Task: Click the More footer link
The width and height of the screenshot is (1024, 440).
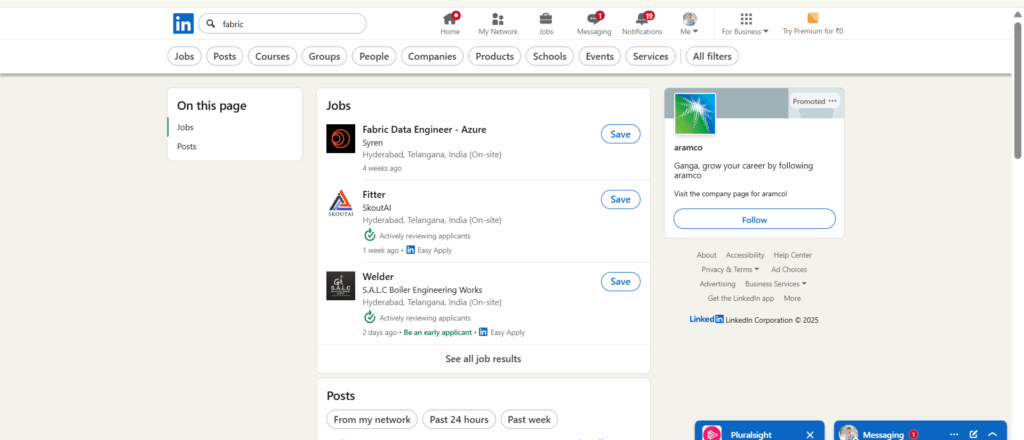Action: 792,298
